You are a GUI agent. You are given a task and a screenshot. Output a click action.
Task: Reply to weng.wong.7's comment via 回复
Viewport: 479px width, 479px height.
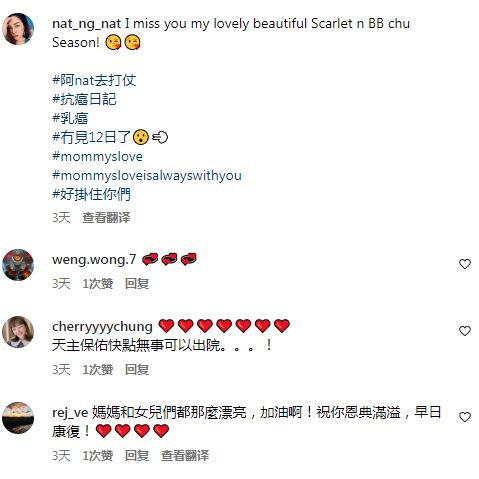pyautogui.click(x=137, y=284)
